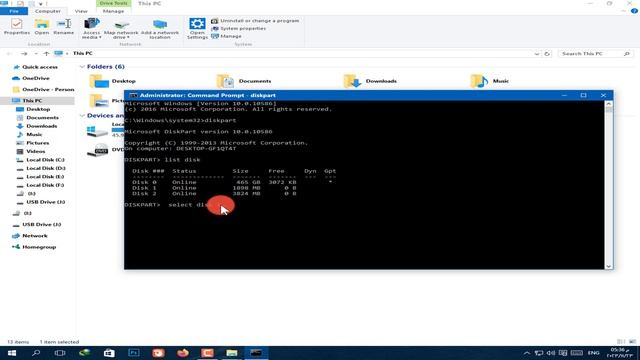Click Manage in the System group
Image resolution: width=640 pixels, height=360 pixels.
tap(227, 36)
